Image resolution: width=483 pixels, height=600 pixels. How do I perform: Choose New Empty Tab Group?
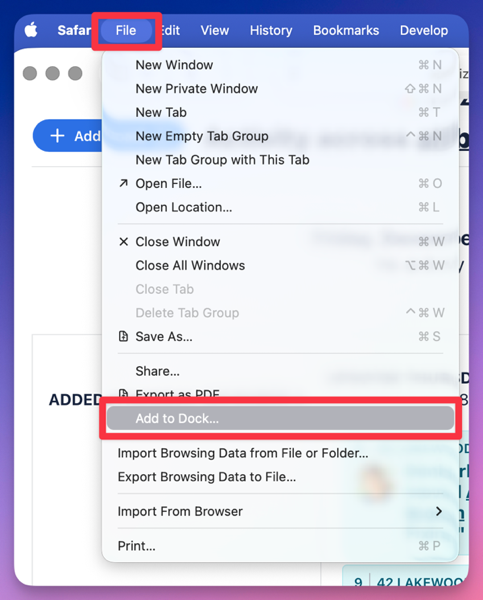[280, 136]
